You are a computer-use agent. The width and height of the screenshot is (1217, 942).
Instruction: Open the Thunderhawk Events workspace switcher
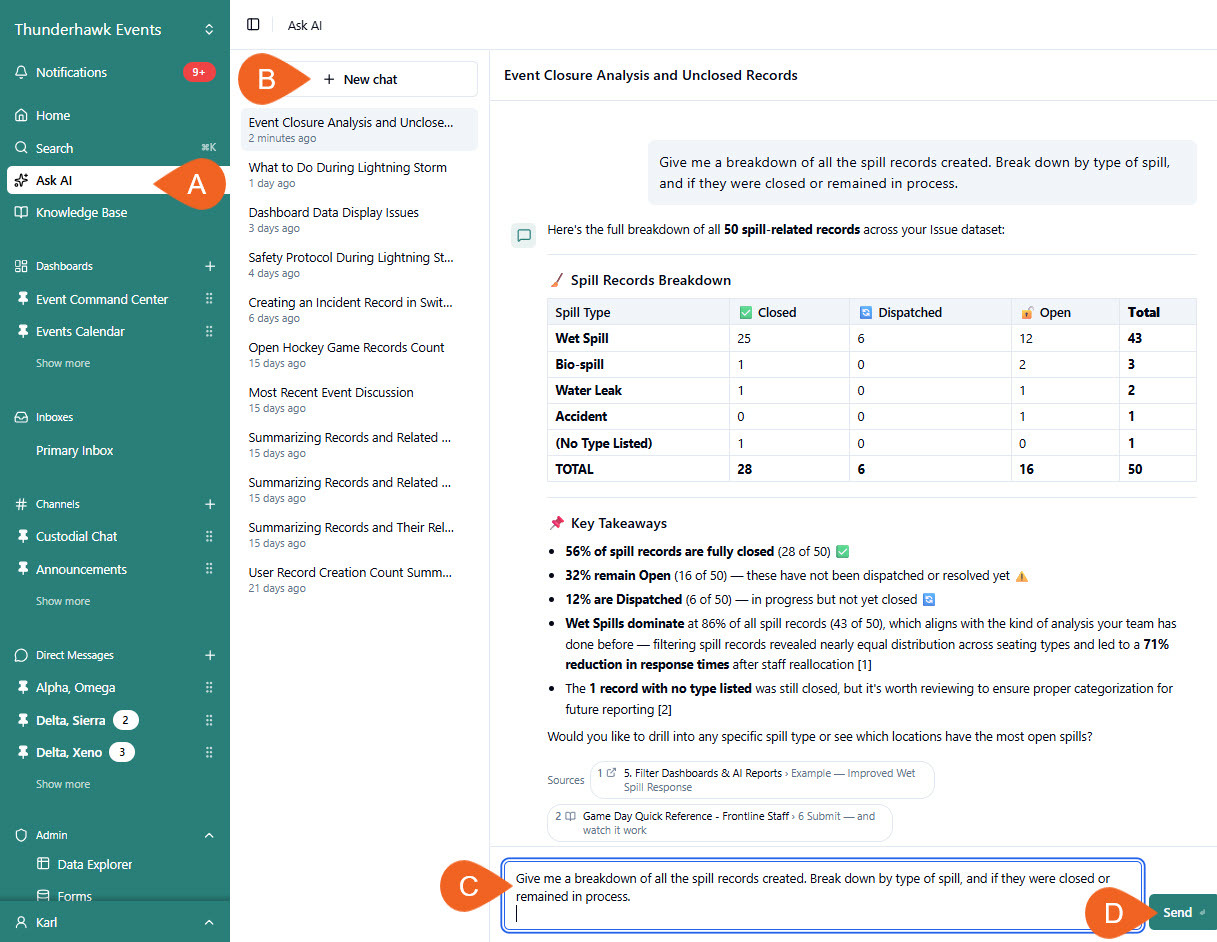115,29
